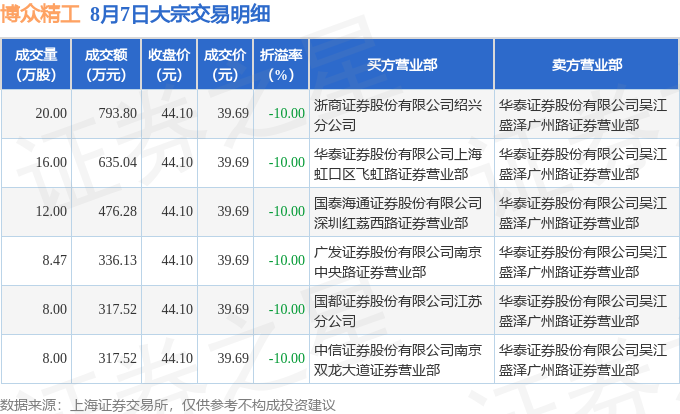Select the 成交额(万元) column header
This screenshot has width=680, height=414.
click(106, 65)
